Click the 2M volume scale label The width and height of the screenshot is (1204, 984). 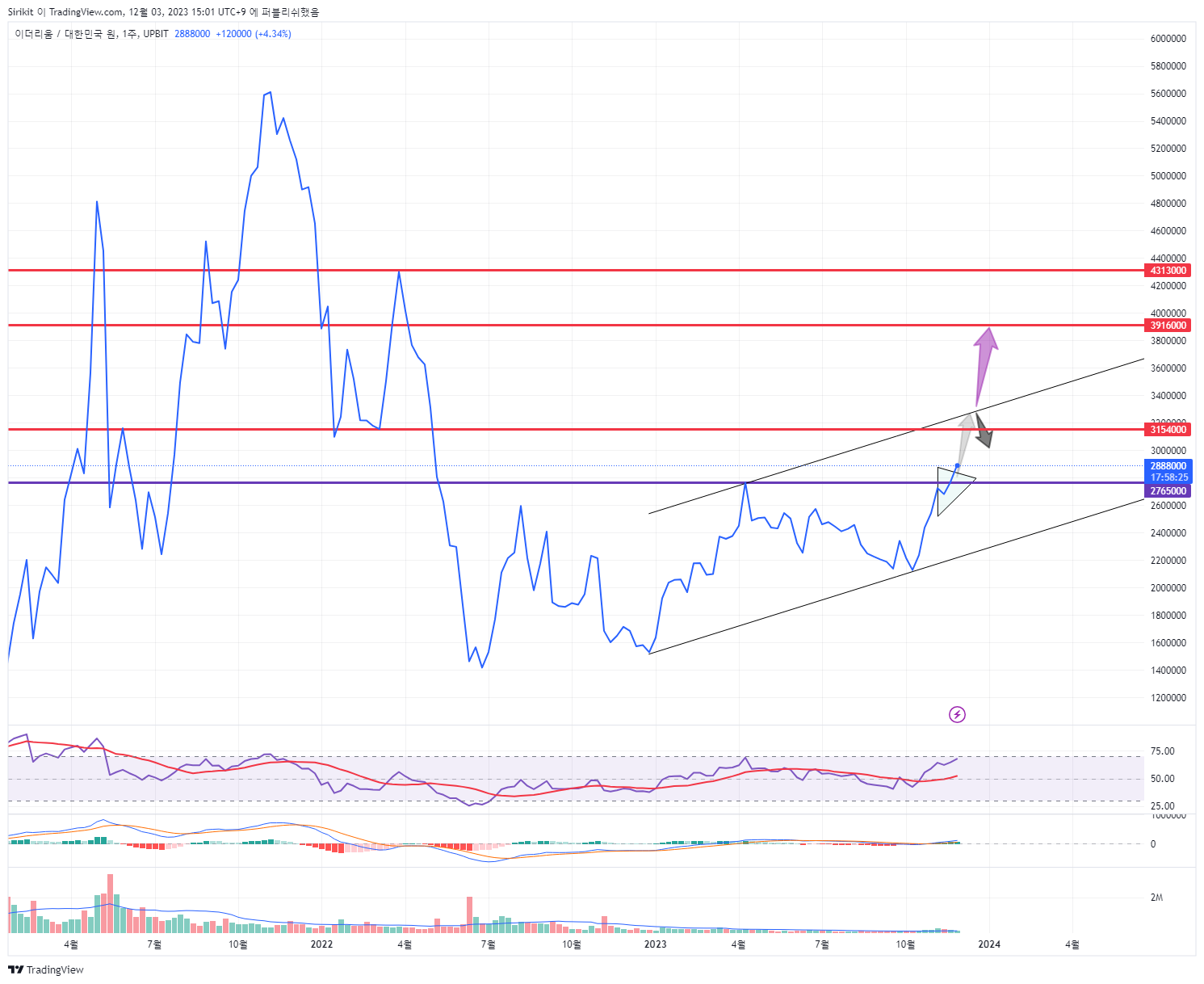coord(1156,898)
